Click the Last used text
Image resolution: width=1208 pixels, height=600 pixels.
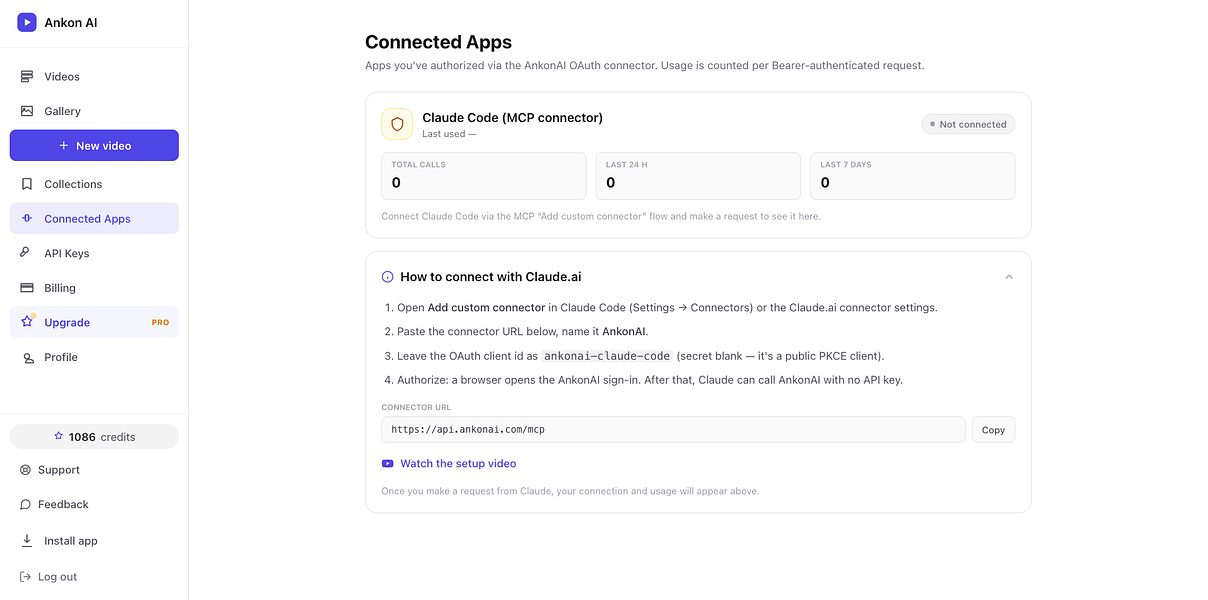(x=449, y=134)
